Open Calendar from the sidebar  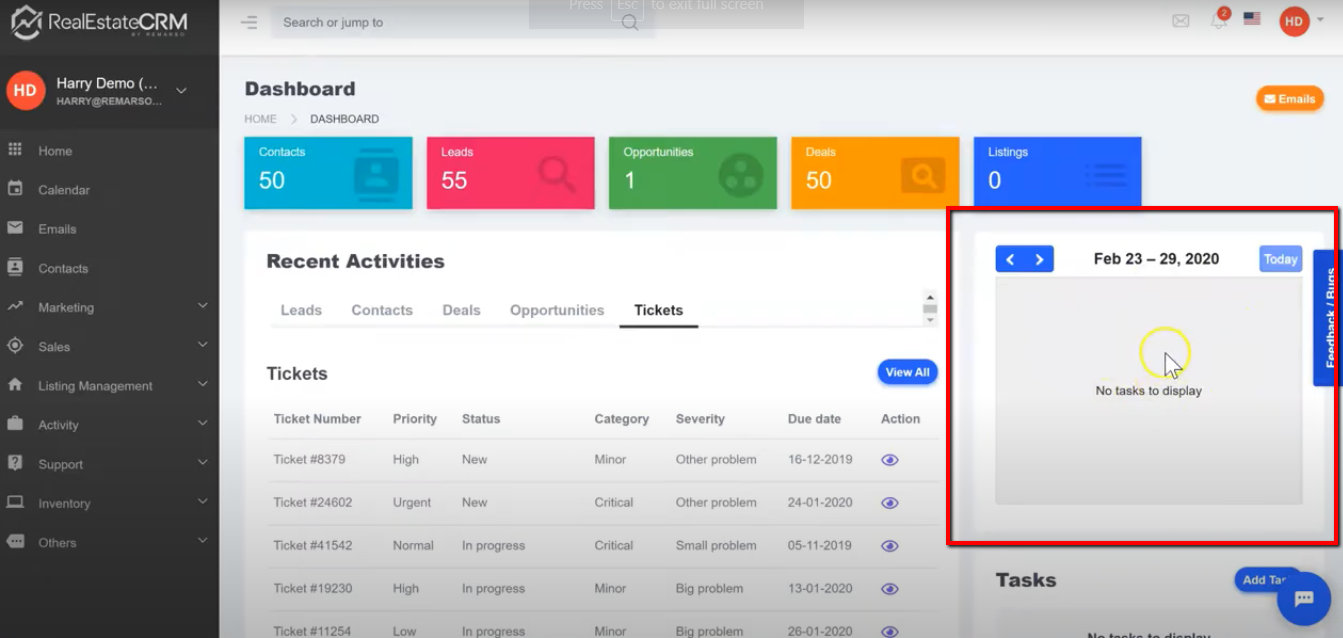coord(64,190)
